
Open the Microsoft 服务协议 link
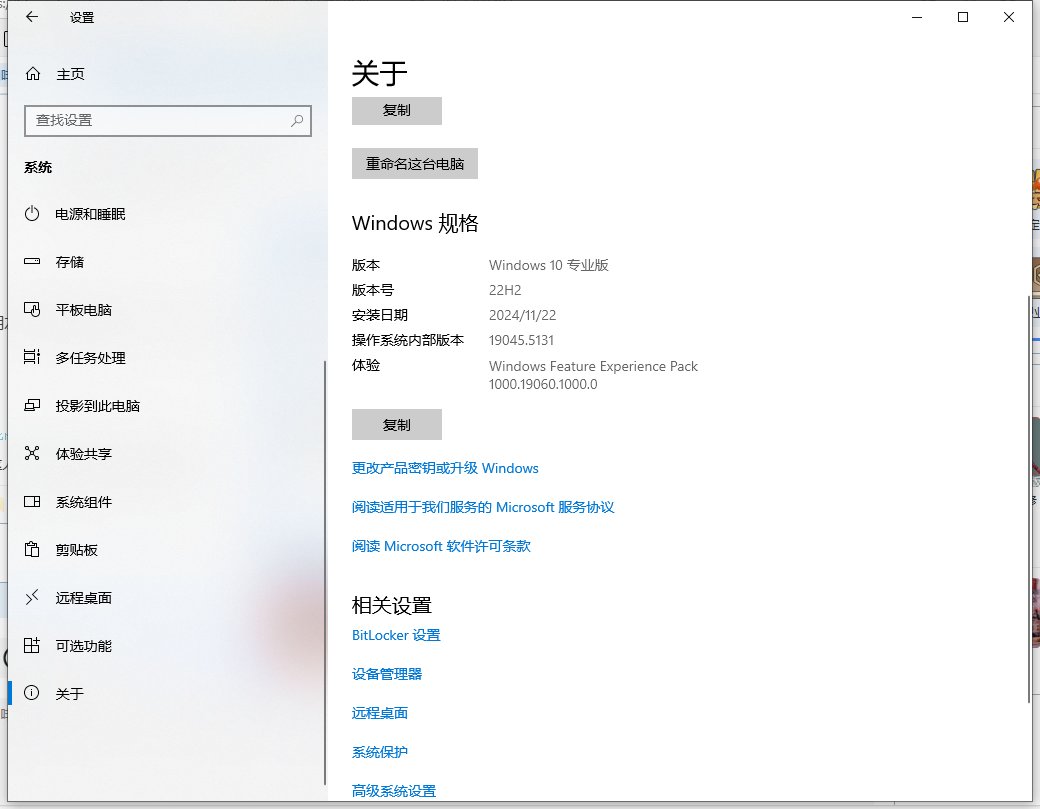(483, 507)
